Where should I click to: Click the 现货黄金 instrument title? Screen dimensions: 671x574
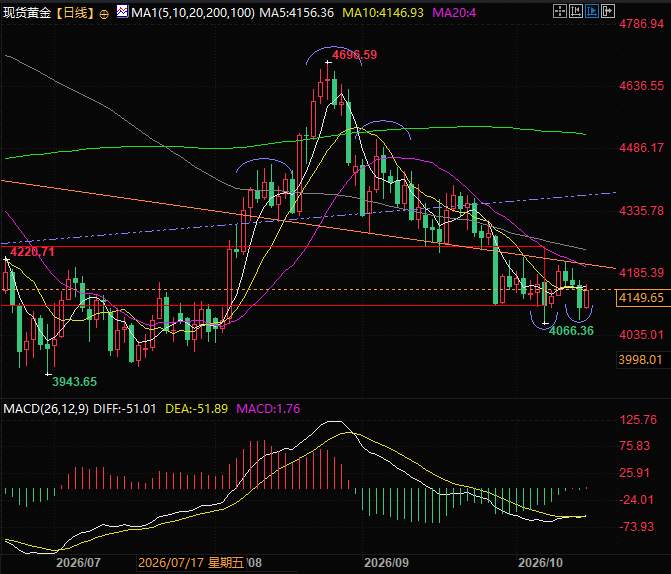[x=27, y=13]
